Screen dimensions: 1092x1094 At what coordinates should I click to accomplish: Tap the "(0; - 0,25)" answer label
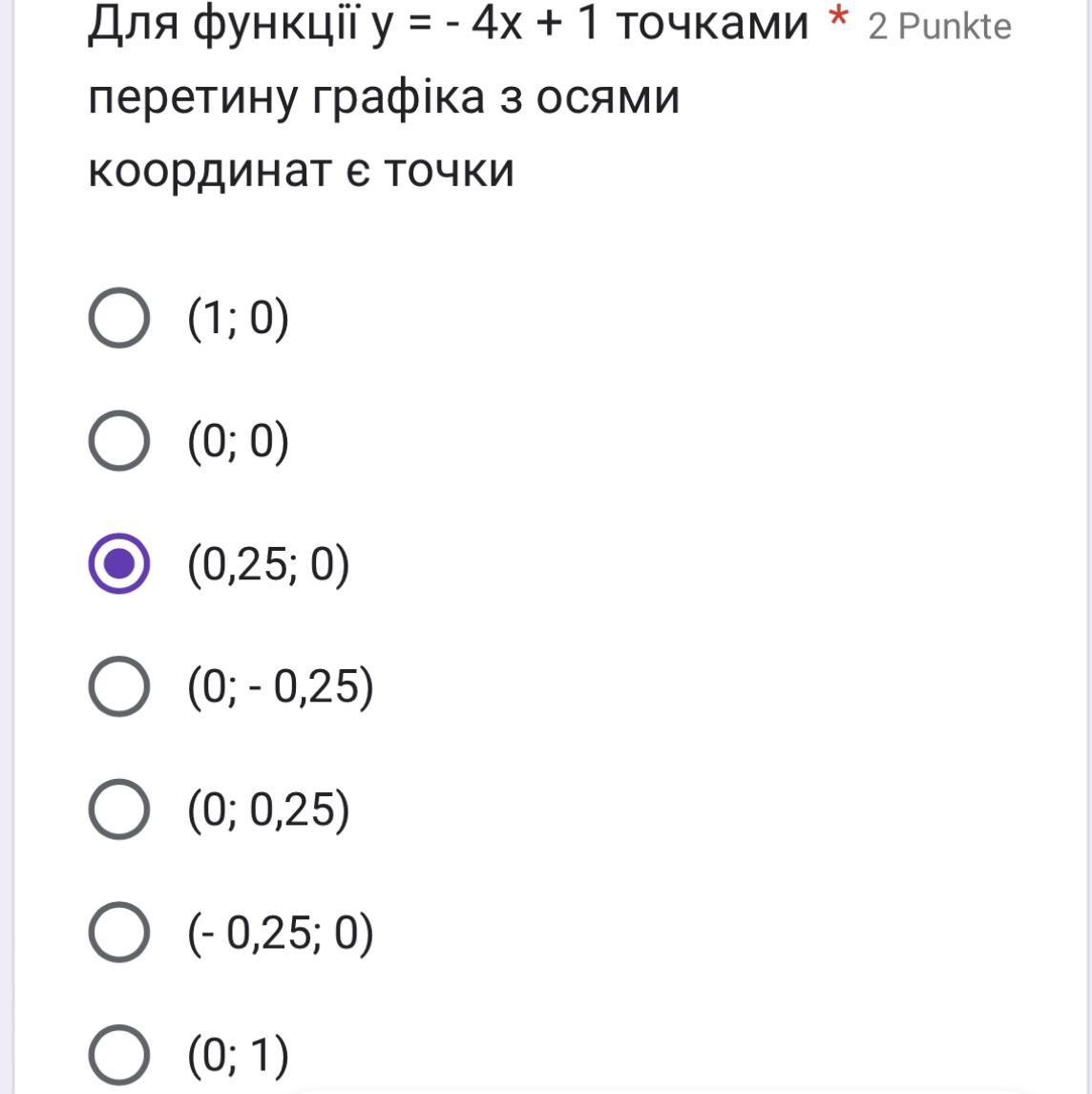point(280,685)
